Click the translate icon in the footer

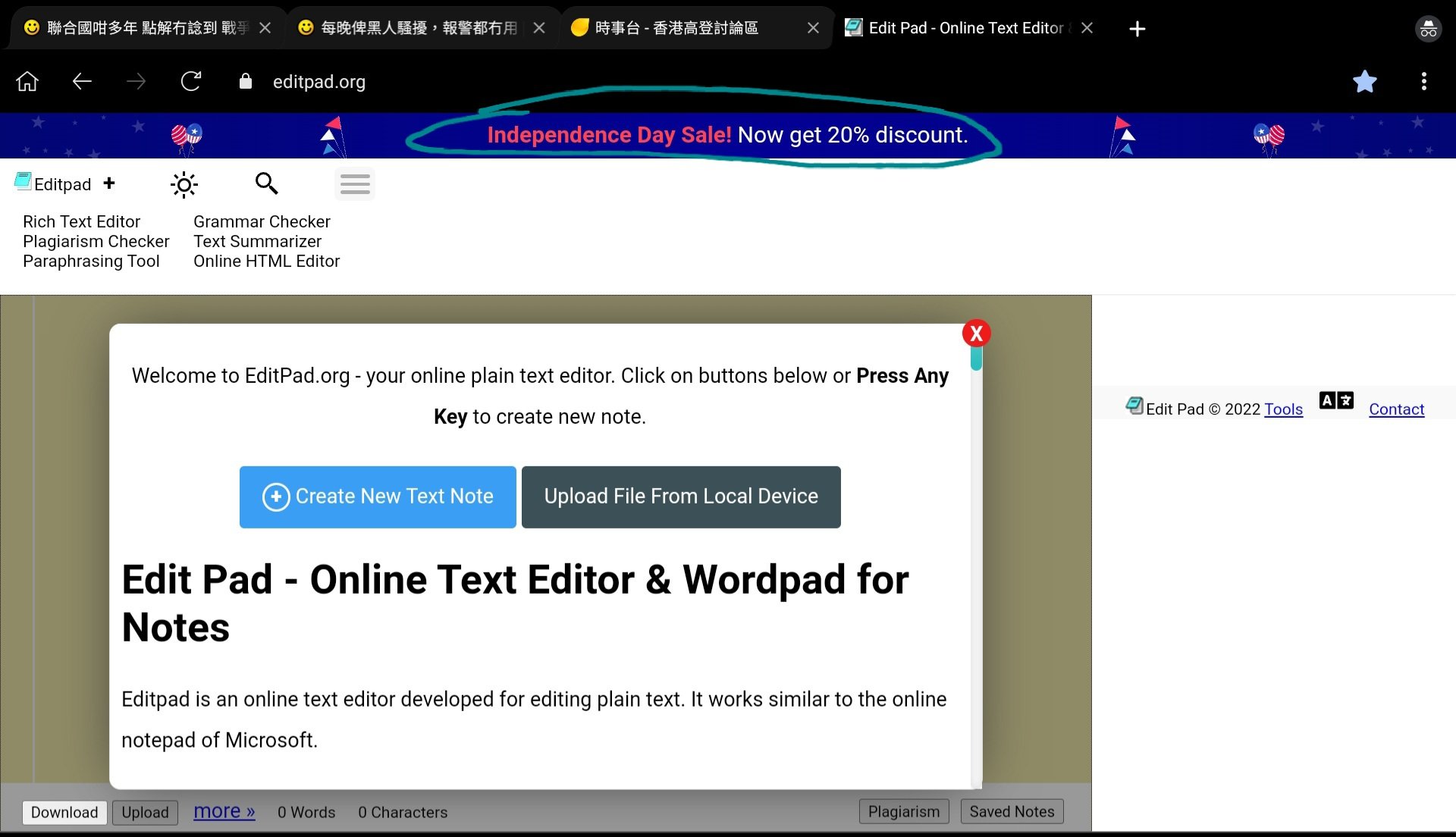pyautogui.click(x=1335, y=401)
